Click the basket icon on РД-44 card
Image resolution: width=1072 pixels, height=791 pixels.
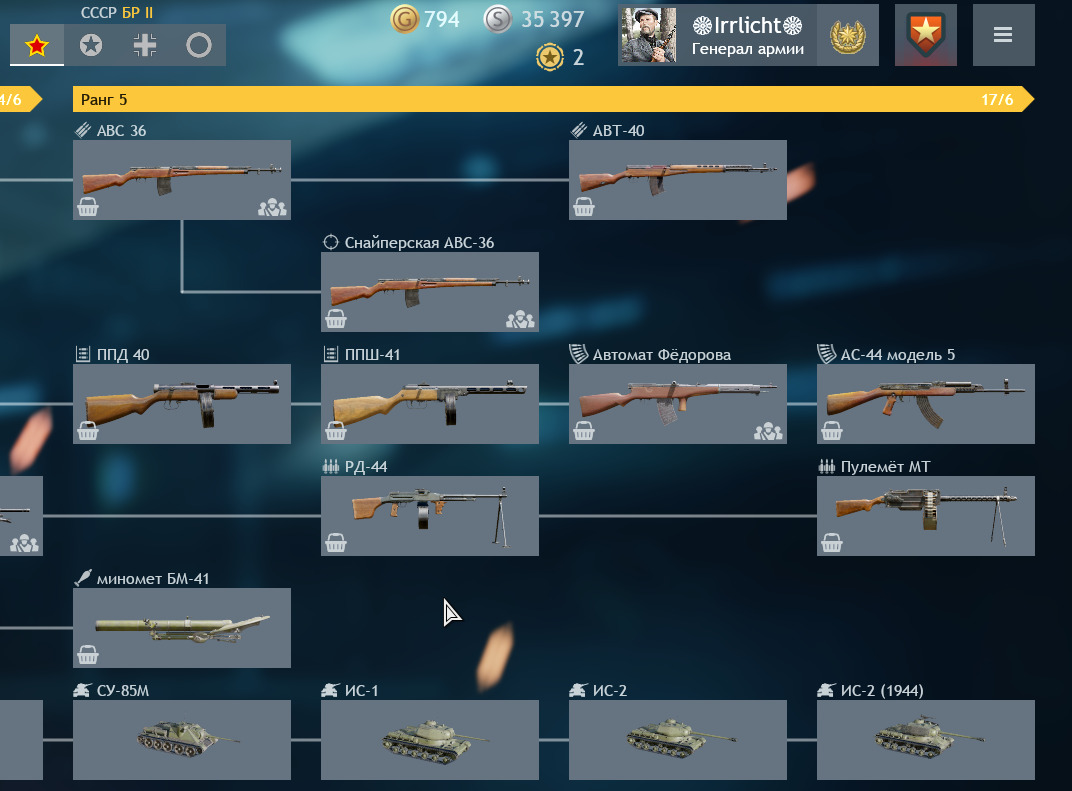[x=336, y=543]
